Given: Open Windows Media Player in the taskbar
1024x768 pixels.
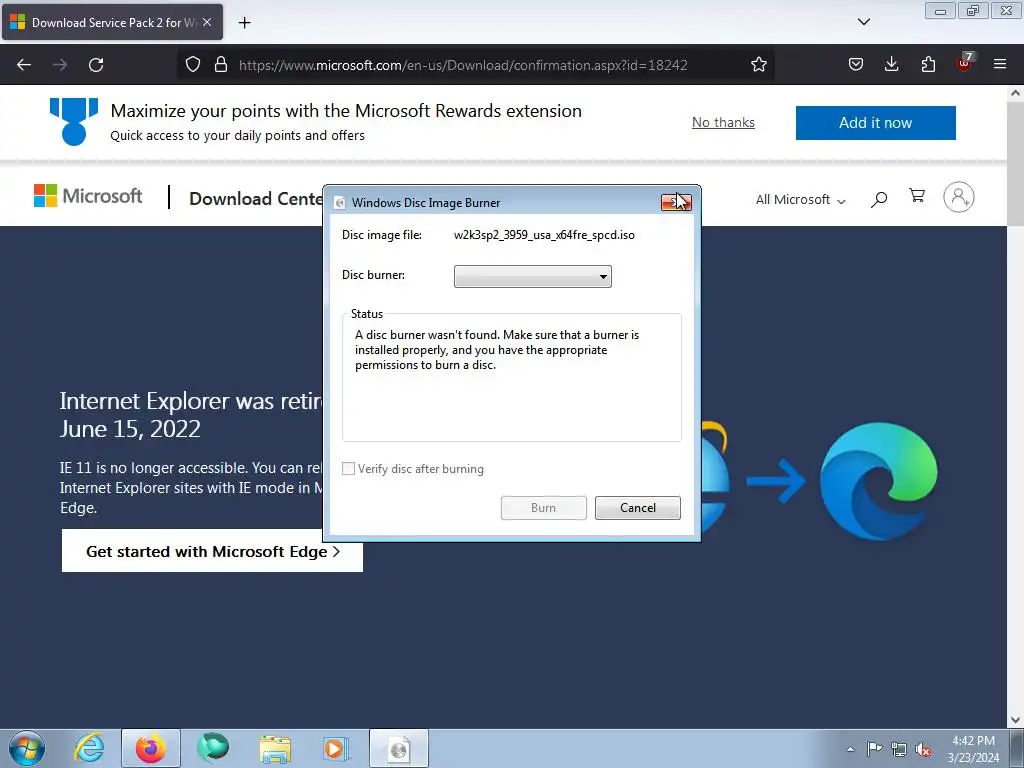Looking at the screenshot, I should pyautogui.click(x=337, y=748).
